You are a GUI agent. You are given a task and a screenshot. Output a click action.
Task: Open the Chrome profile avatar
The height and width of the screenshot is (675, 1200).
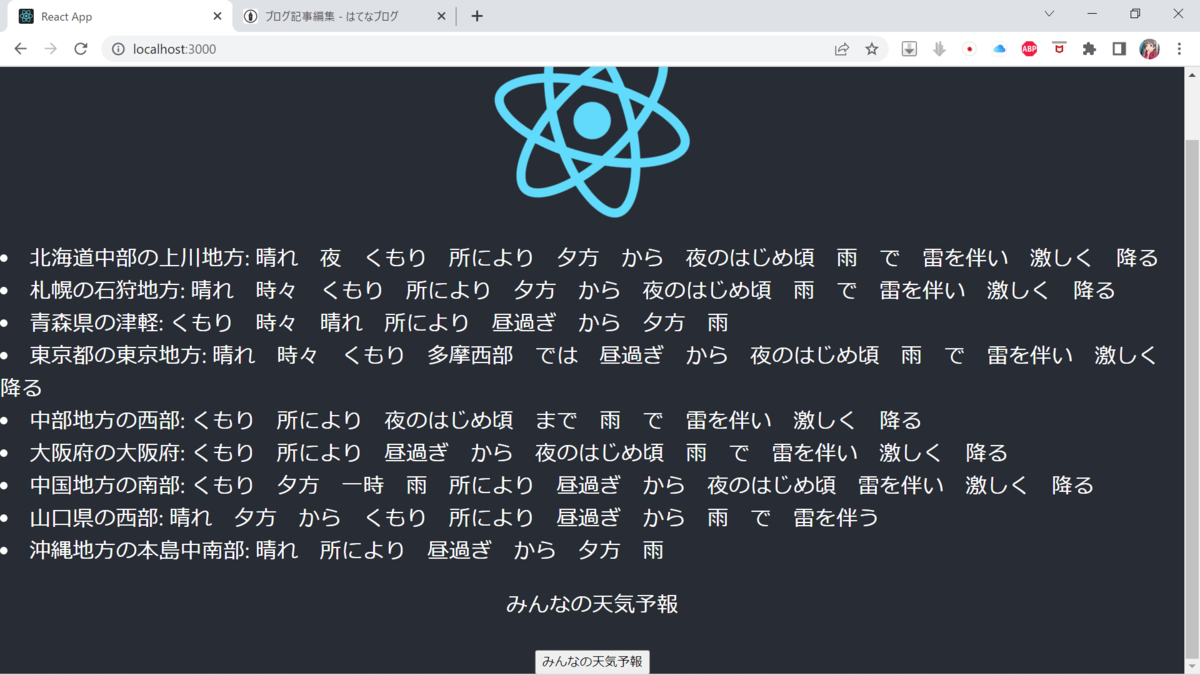[x=1149, y=49]
